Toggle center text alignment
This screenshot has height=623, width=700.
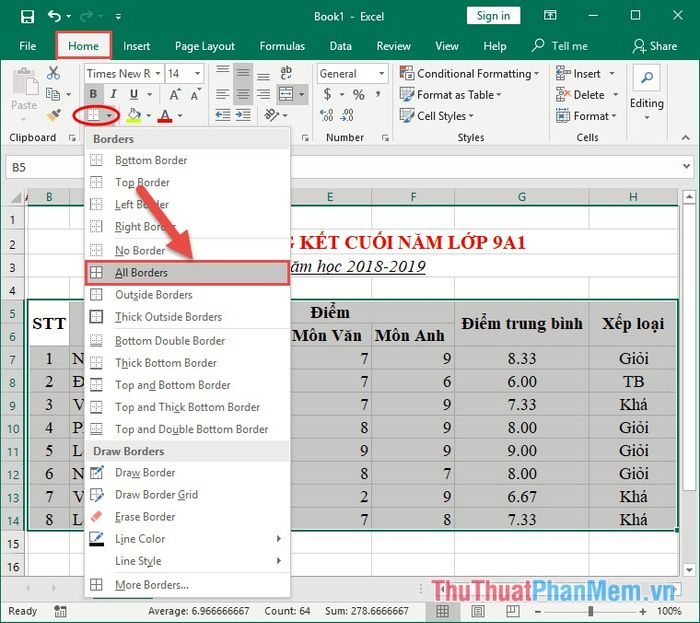[x=243, y=94]
